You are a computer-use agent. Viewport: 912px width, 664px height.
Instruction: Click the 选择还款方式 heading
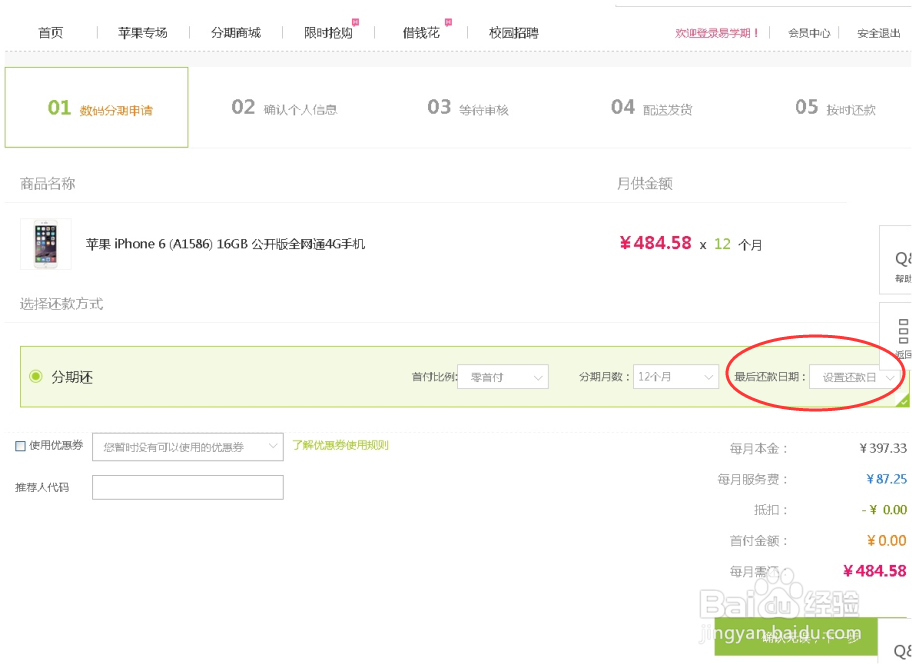[x=62, y=304]
